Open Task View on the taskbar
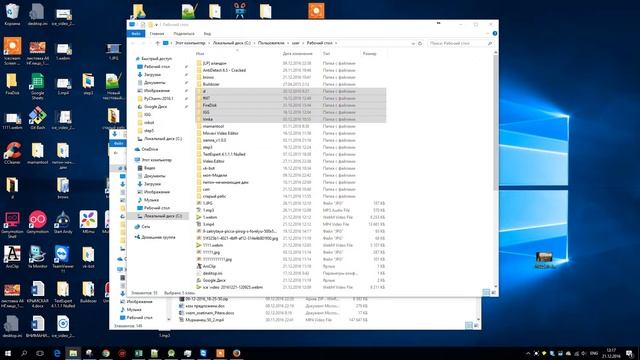 40,353
